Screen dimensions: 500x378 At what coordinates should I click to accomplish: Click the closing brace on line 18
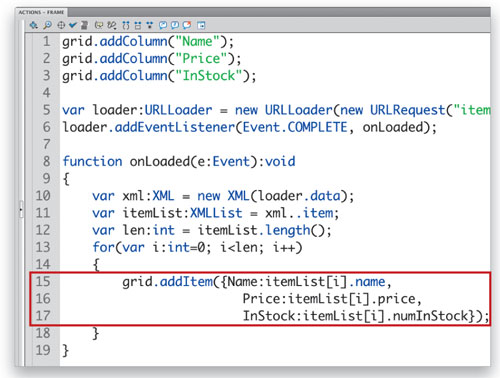coord(96,333)
